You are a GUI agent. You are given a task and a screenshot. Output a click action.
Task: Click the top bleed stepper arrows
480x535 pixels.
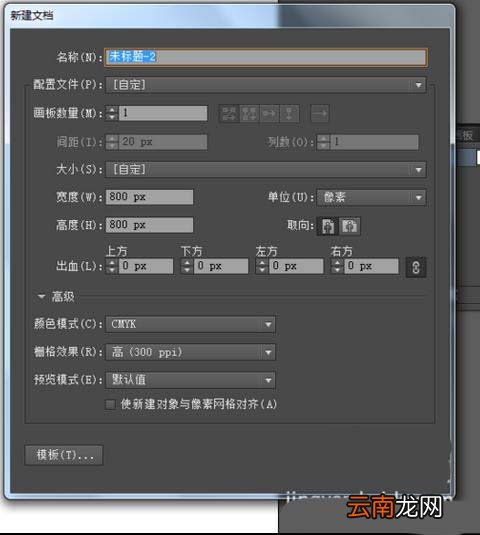(x=112, y=266)
